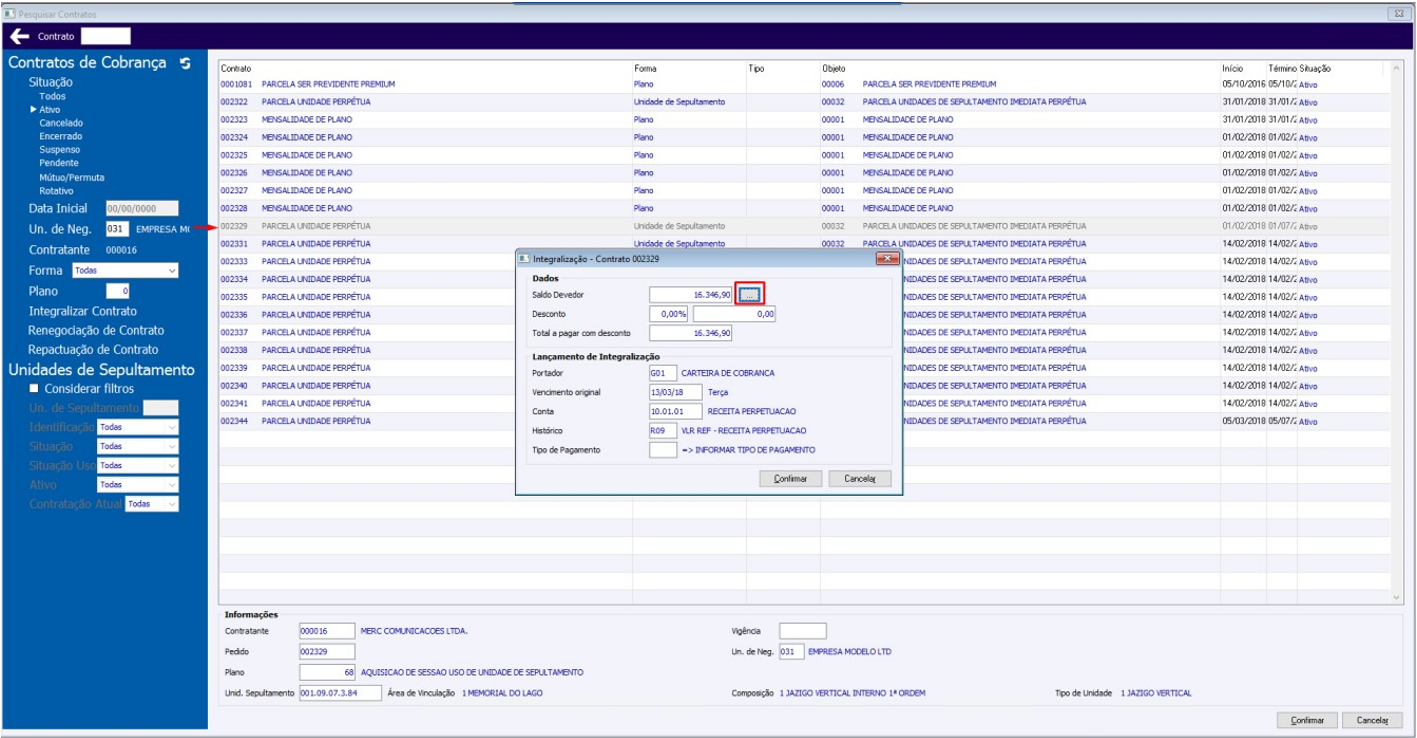Select contract row 002322
This screenshot has width=1417, height=738.
[805, 102]
